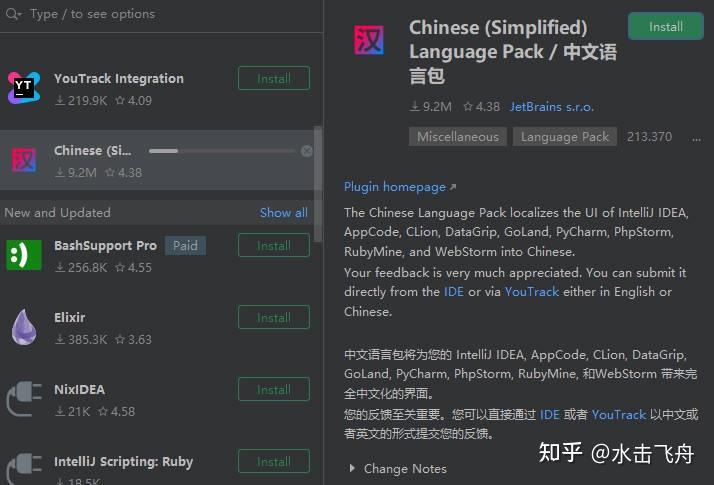
Task: Click the IntelliJ Scripting: Ruby plug icon
Action: point(24,468)
